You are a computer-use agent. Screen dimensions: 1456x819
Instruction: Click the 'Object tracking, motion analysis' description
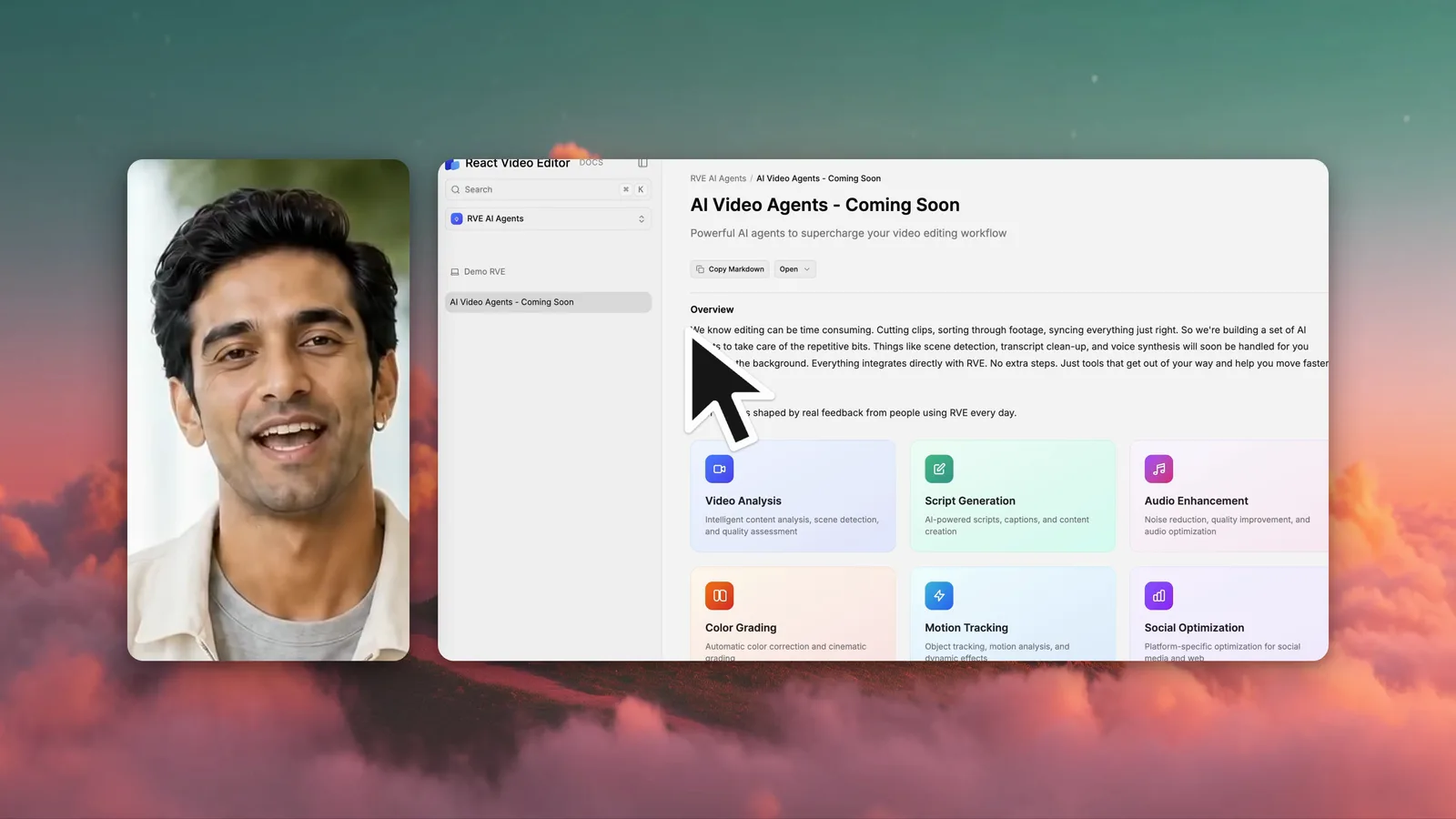pos(997,652)
